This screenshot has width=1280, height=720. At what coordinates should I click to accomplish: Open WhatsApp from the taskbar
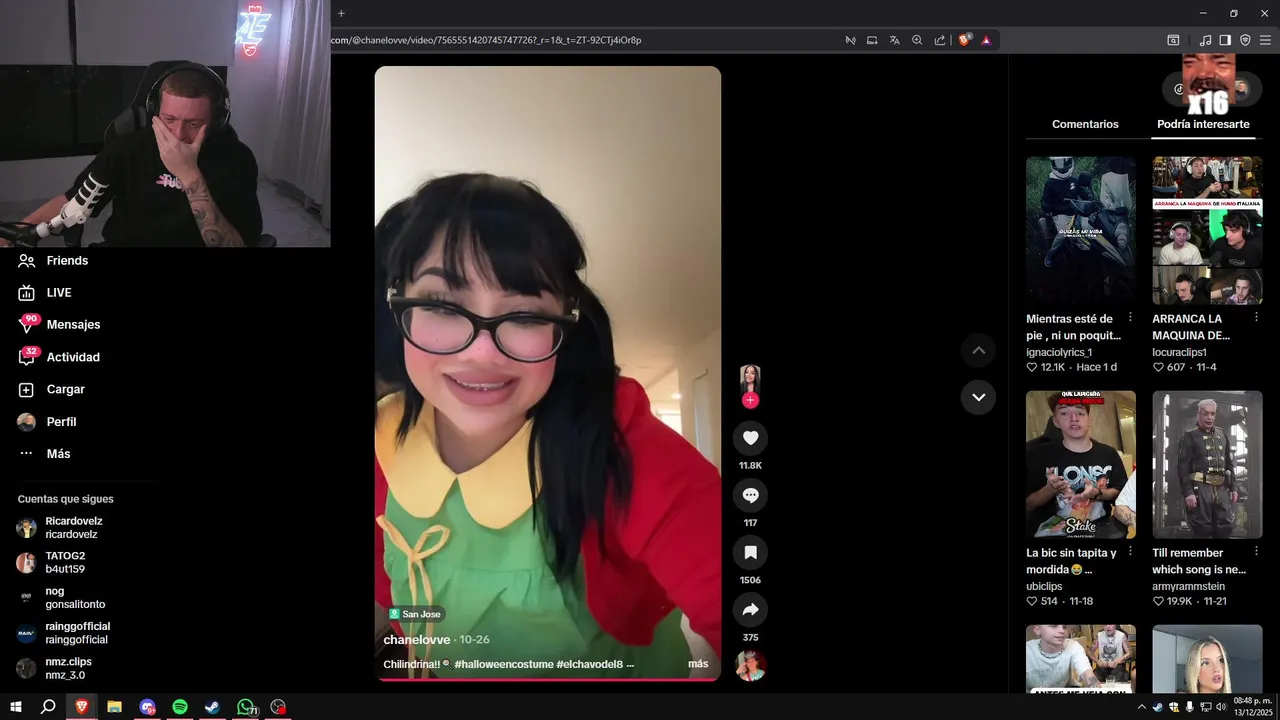(x=246, y=707)
